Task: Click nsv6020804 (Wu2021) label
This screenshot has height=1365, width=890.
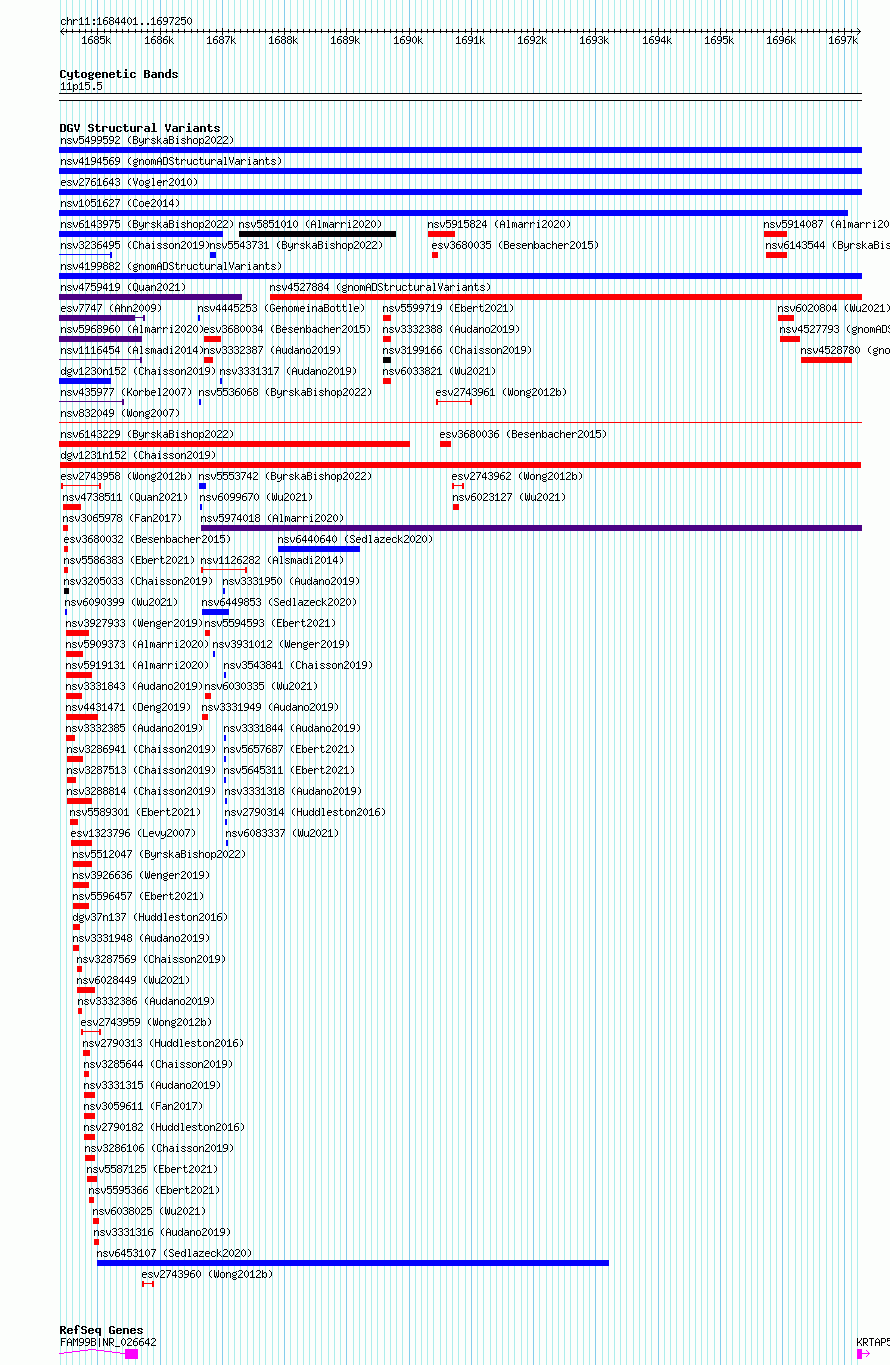Action: click(834, 309)
